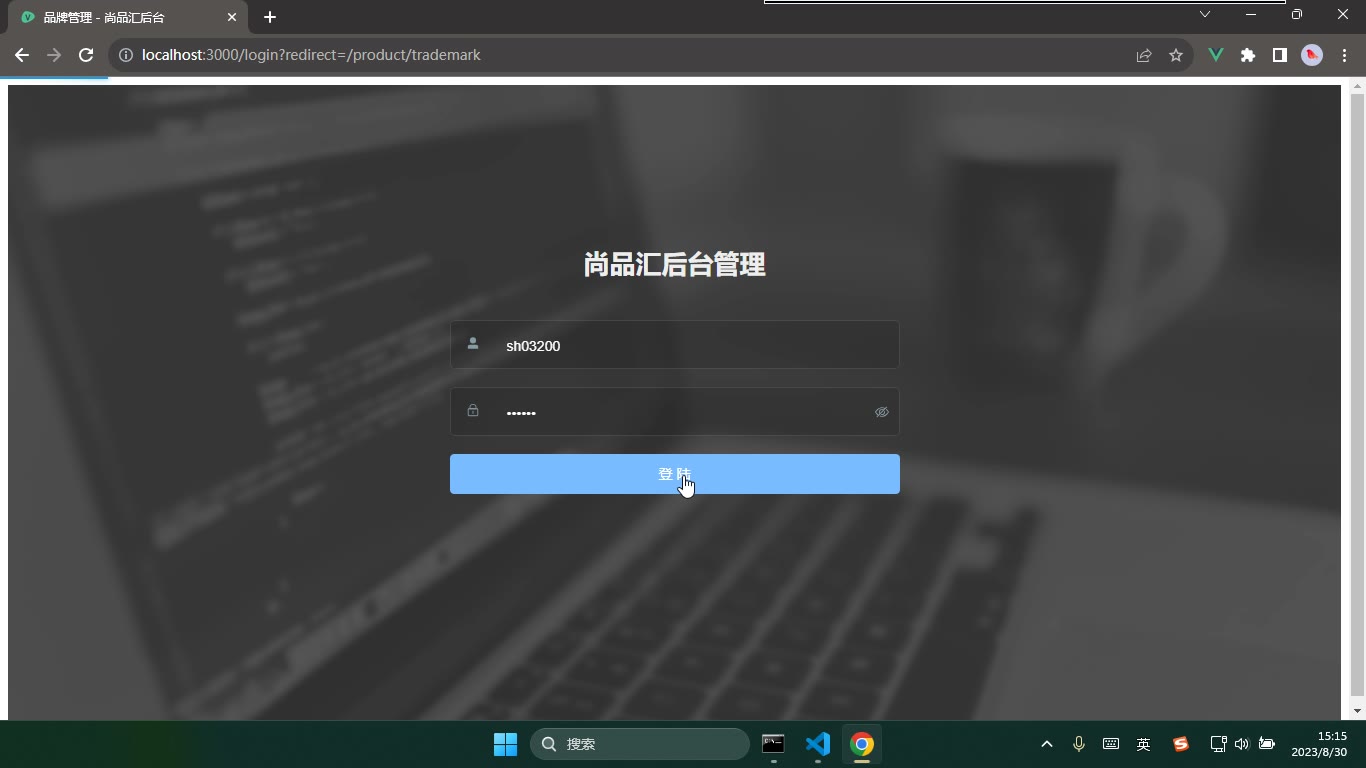Click the site information icon in address bar
The width and height of the screenshot is (1366, 768).
[126, 55]
